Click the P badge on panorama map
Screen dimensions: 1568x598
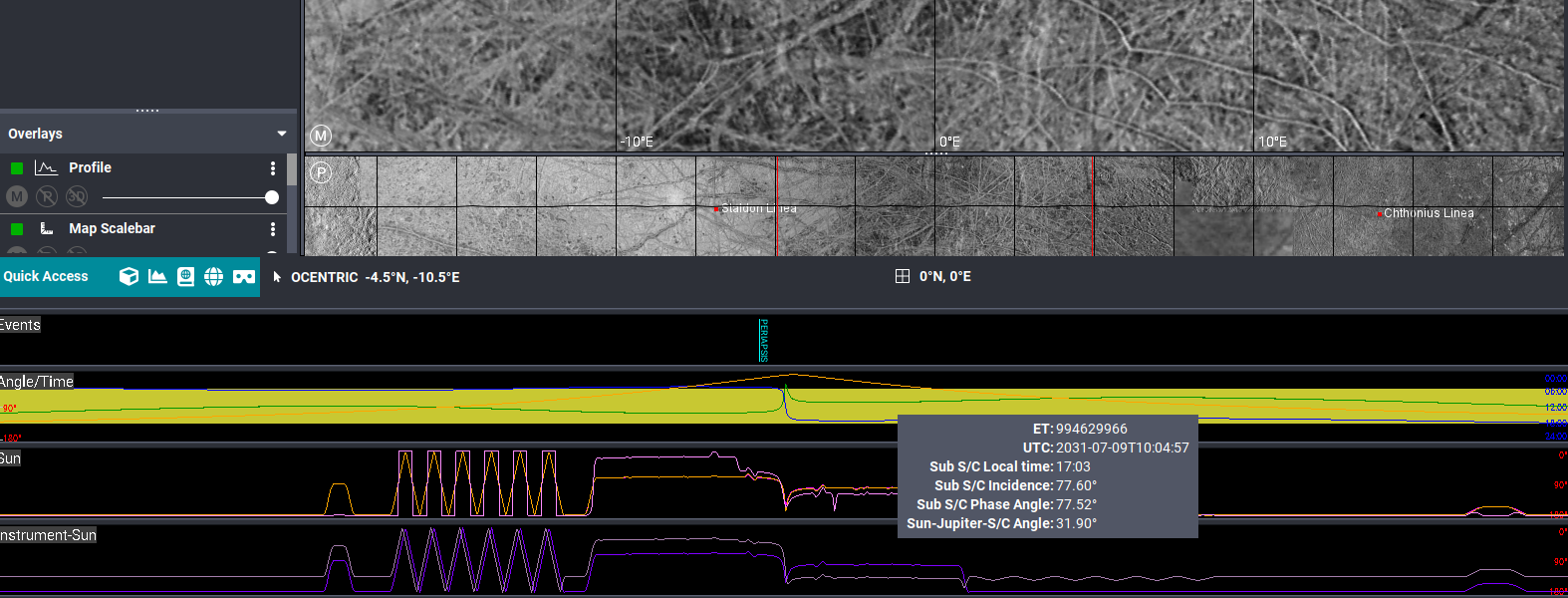(321, 172)
